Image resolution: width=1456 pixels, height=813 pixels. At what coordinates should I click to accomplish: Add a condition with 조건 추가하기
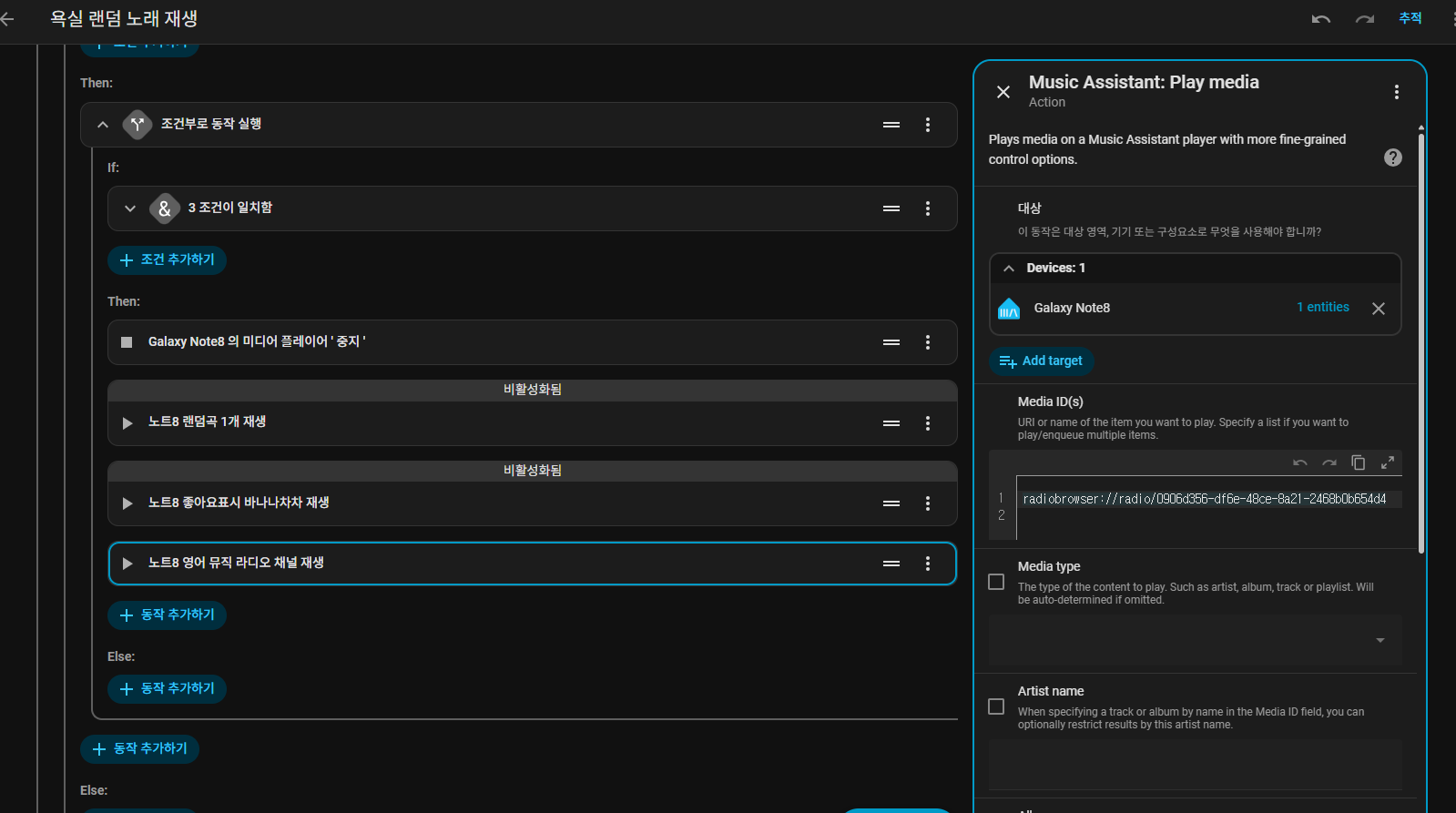167,260
